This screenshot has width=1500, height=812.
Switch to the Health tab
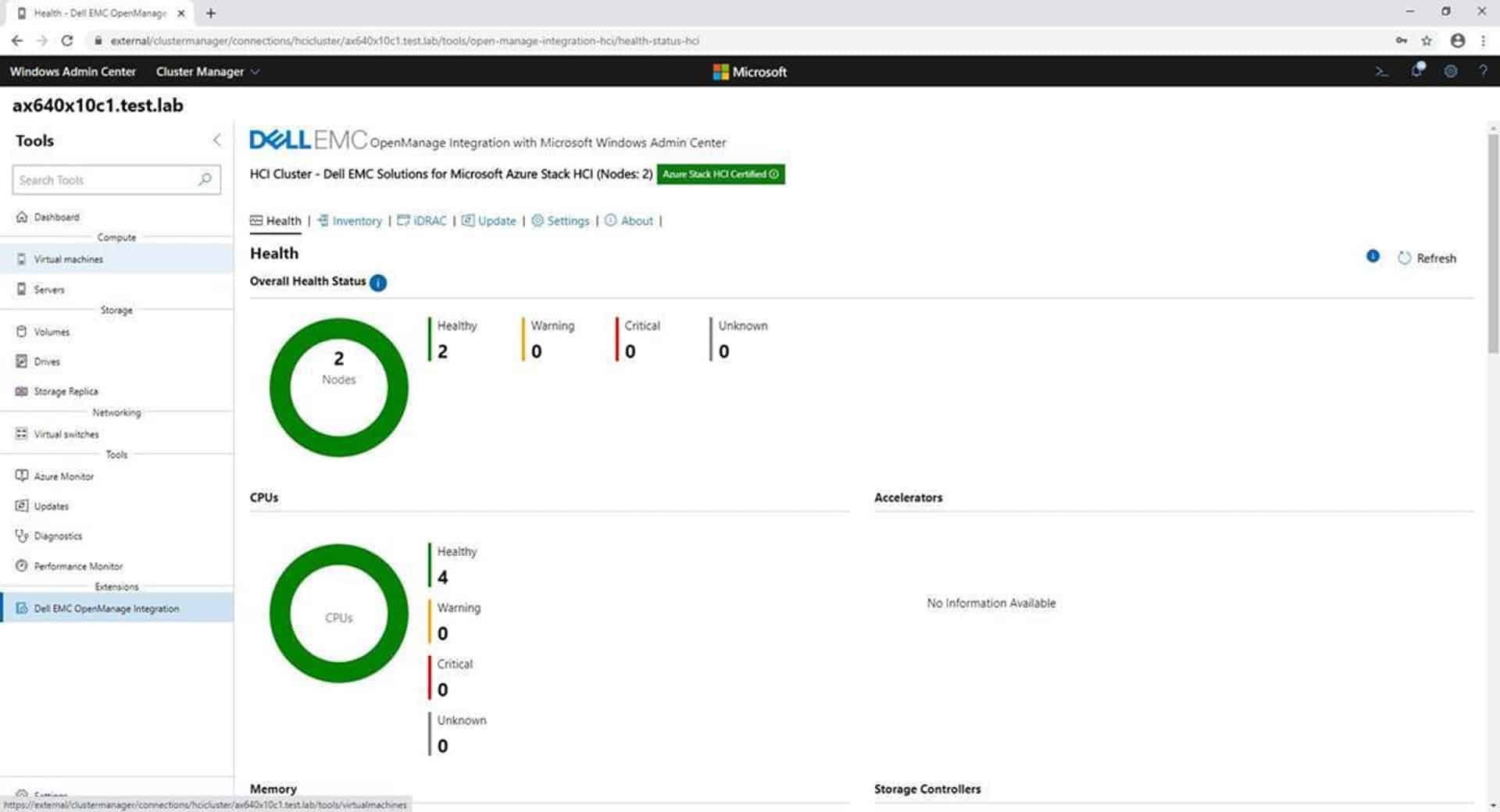(x=276, y=221)
